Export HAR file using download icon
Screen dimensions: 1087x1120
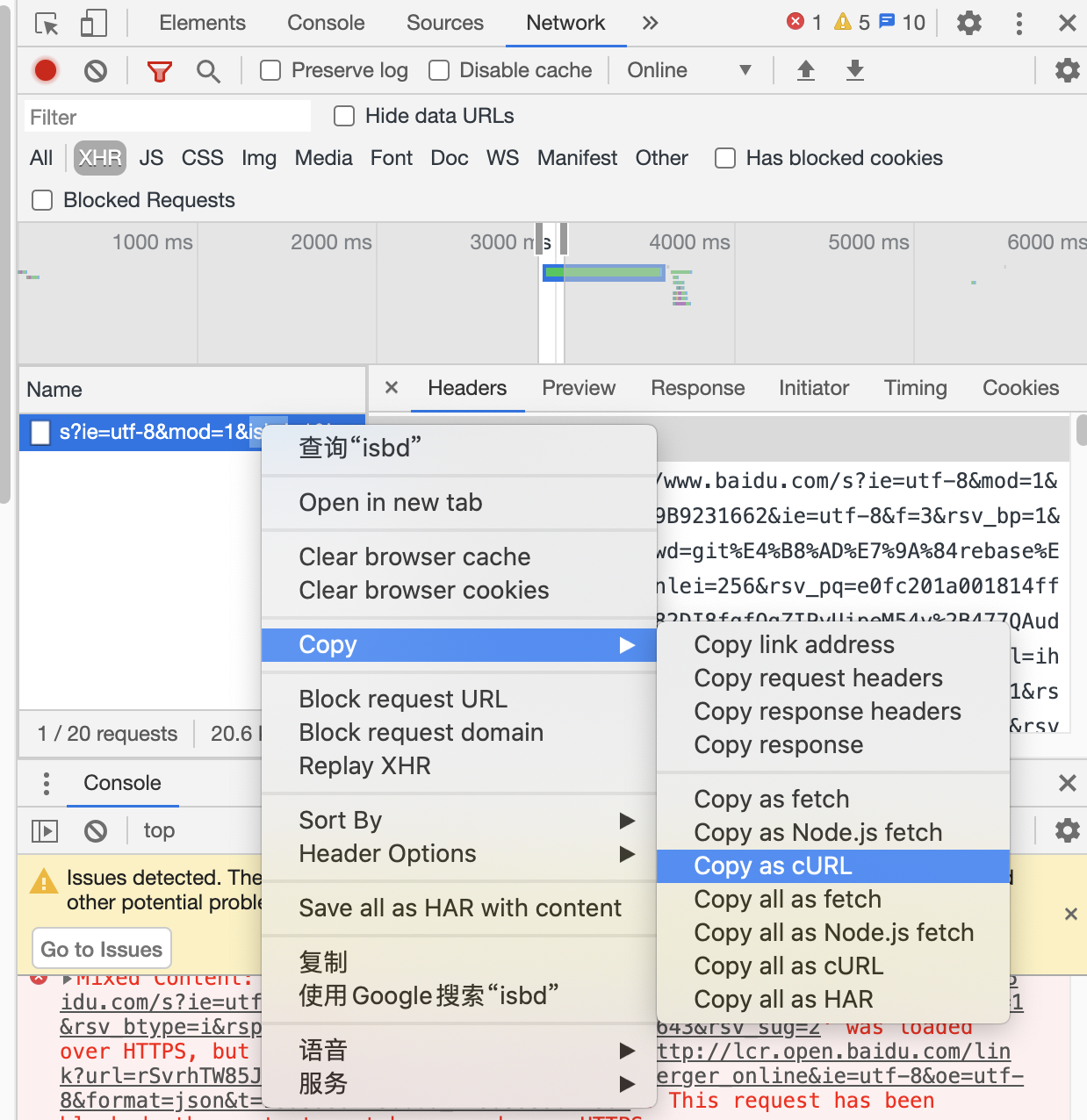pos(854,70)
